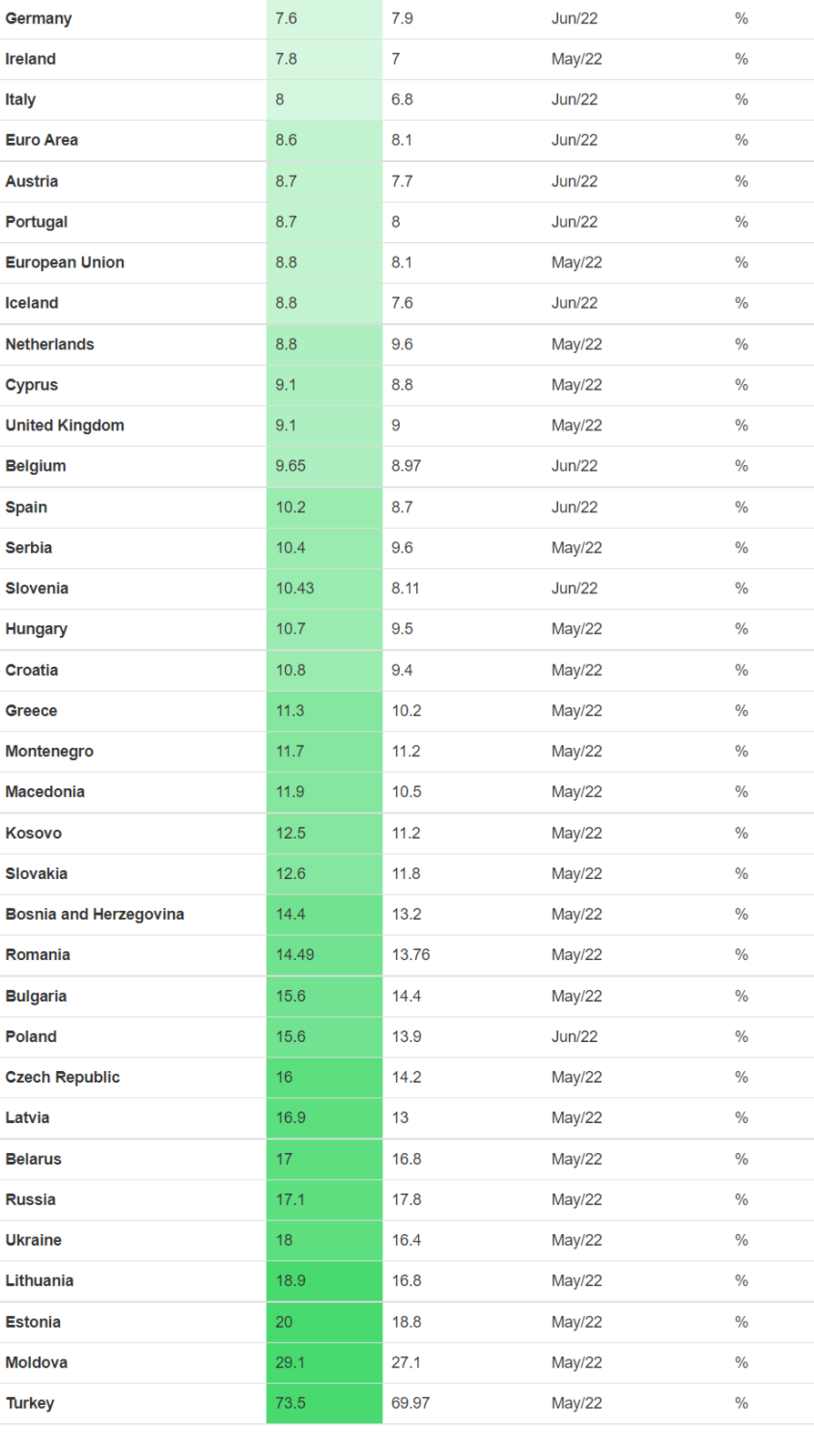The image size is (814, 1456).
Task: Open the Bosnia and Herzegovina link
Action: [95, 914]
